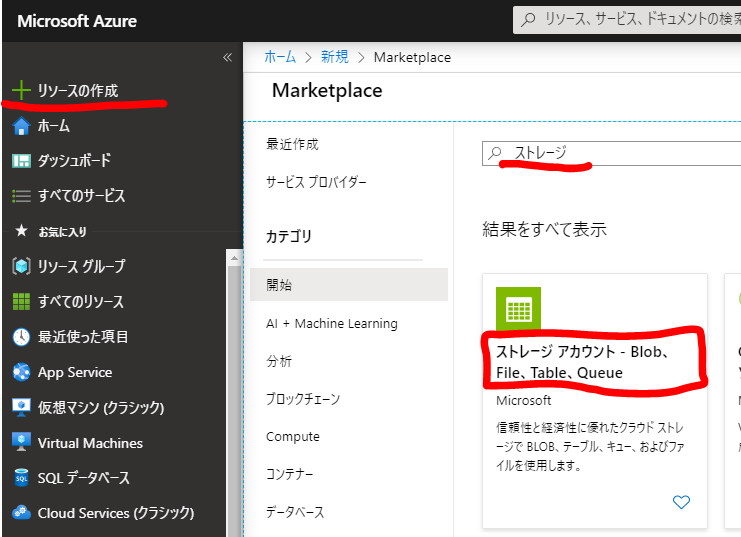This screenshot has width=741, height=537.
Task: Open Virtual Machines from the sidebar
Action: coord(90,443)
